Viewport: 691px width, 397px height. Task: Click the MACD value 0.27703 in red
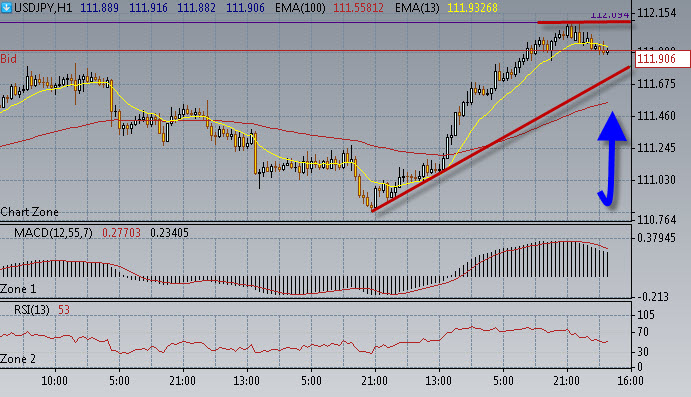(121, 233)
